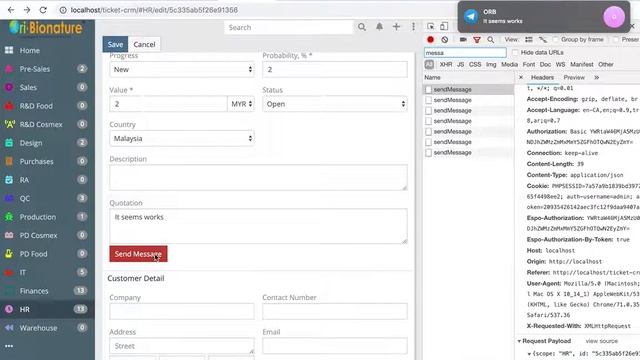
Task: Select the CSS filter tab
Action: coord(475,64)
